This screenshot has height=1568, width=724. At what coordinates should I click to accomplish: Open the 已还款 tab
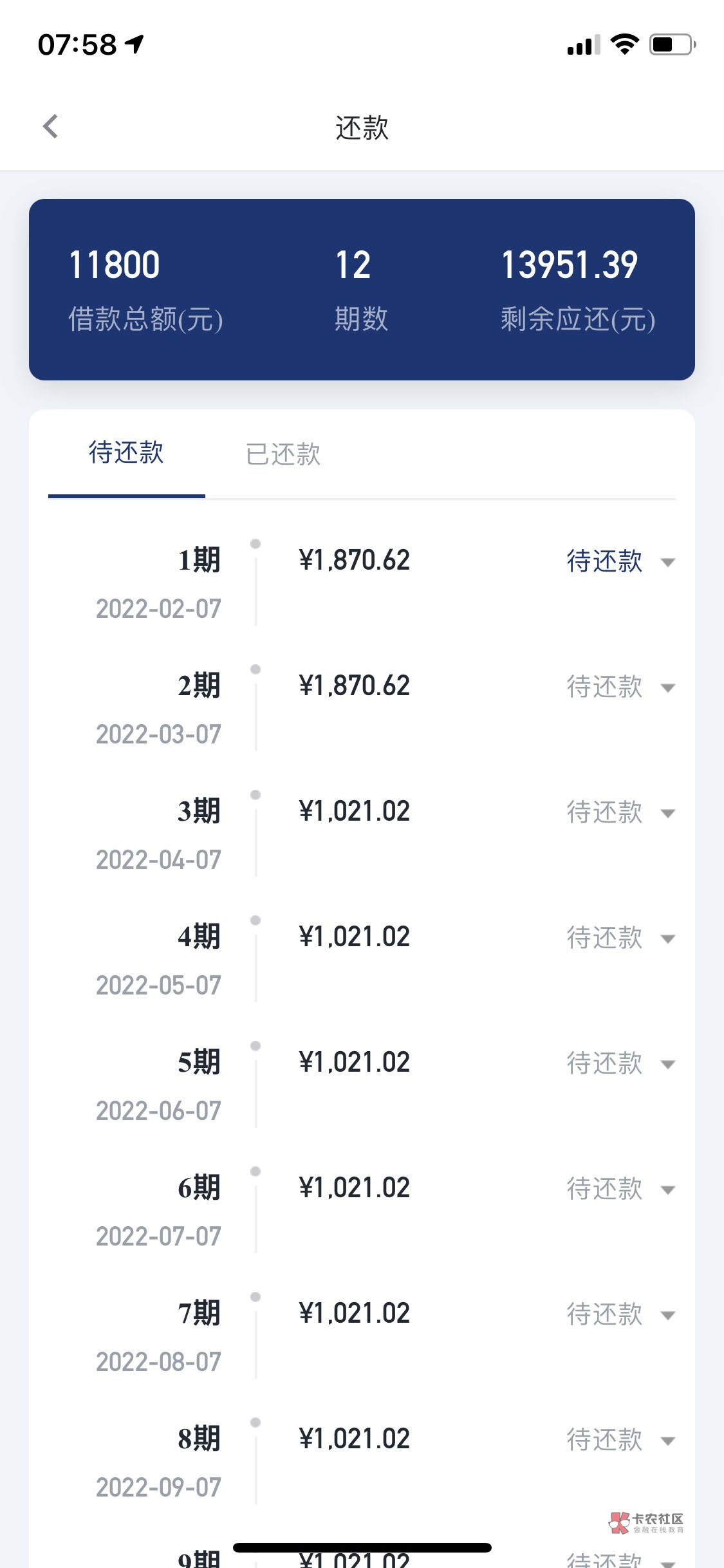283,454
